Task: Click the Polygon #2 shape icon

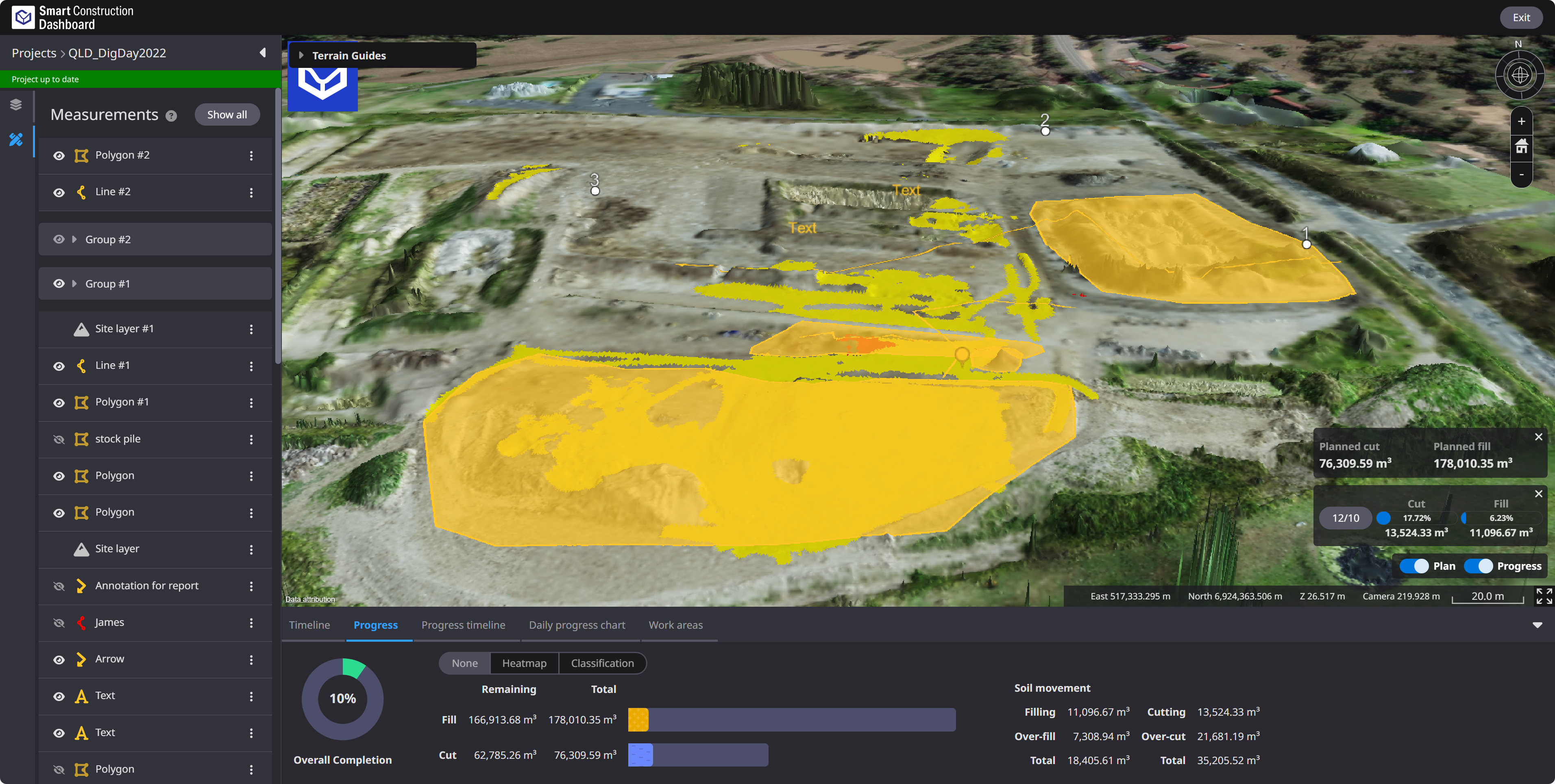Action: (x=81, y=156)
